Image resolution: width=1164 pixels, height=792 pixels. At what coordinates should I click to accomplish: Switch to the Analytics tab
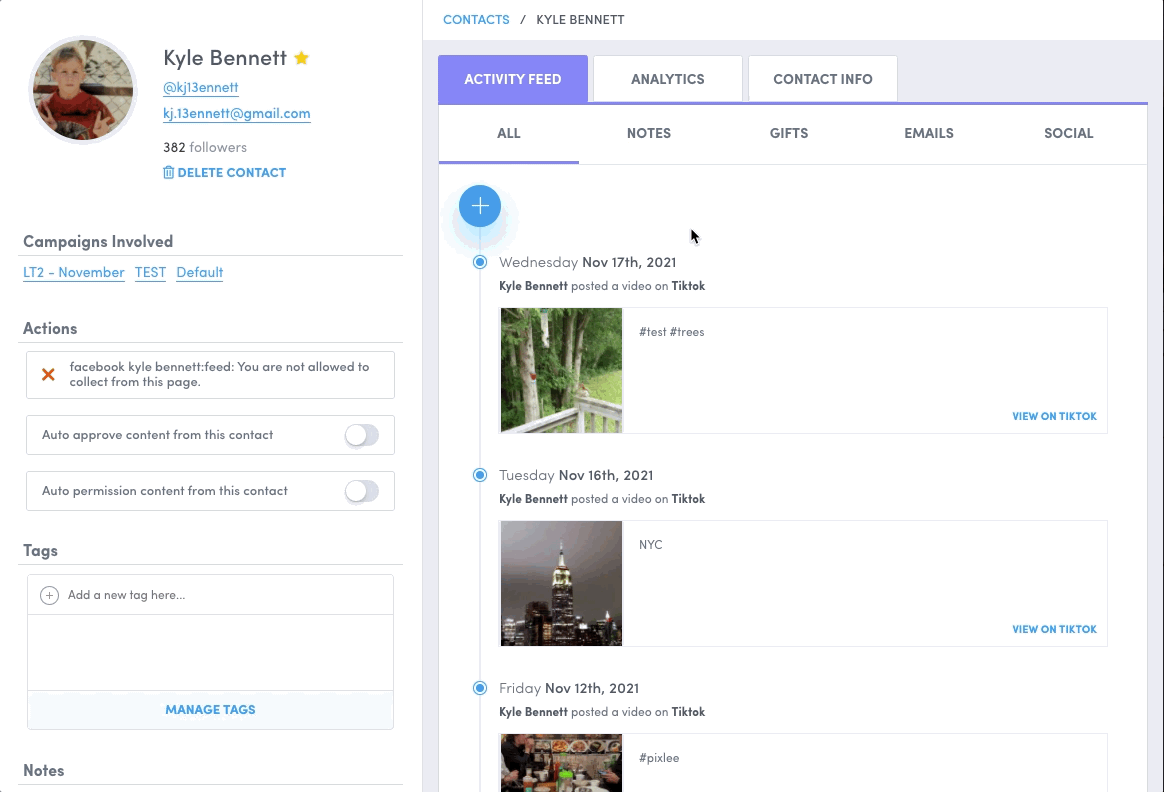click(667, 79)
